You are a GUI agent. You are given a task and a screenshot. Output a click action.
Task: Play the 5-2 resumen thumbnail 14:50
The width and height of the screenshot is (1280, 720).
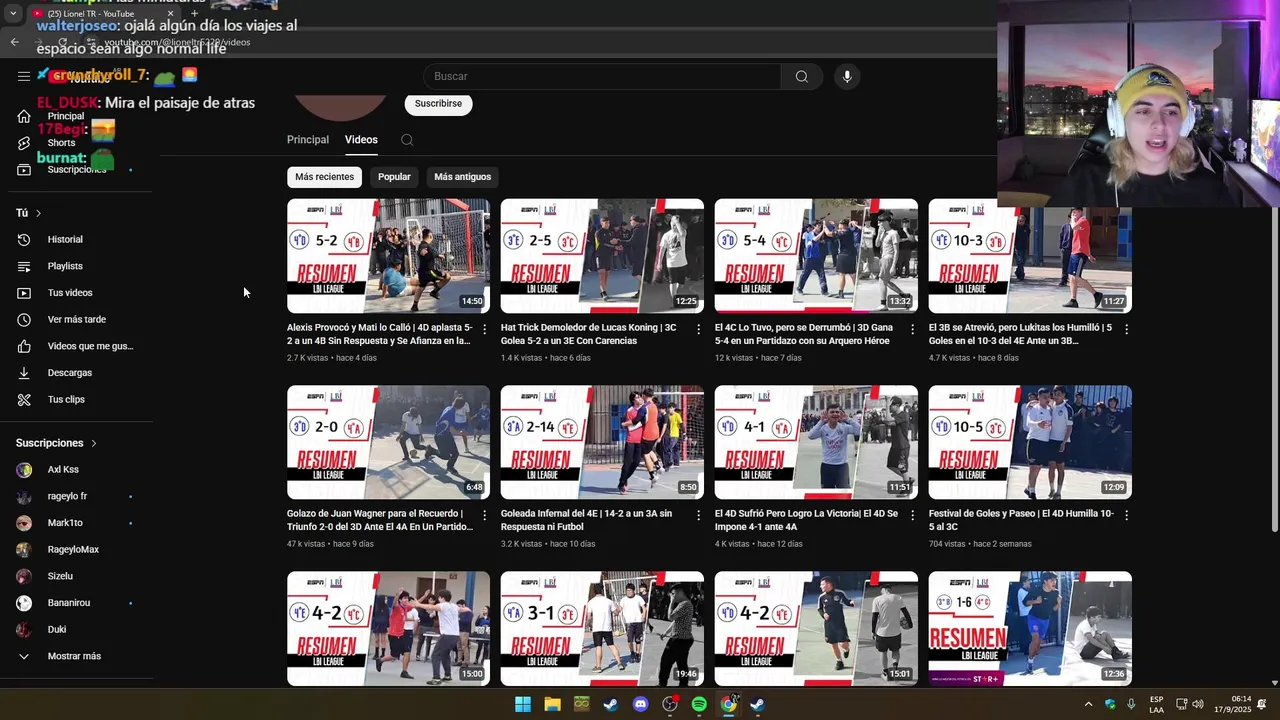pyautogui.click(x=388, y=256)
